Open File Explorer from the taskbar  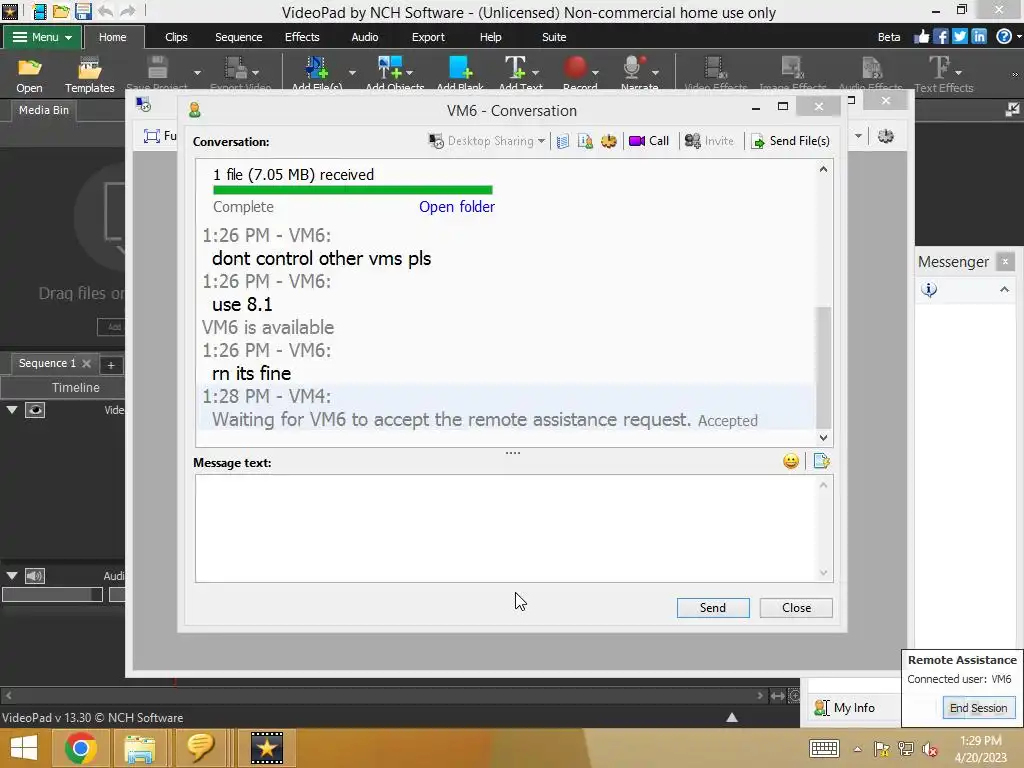click(140, 748)
